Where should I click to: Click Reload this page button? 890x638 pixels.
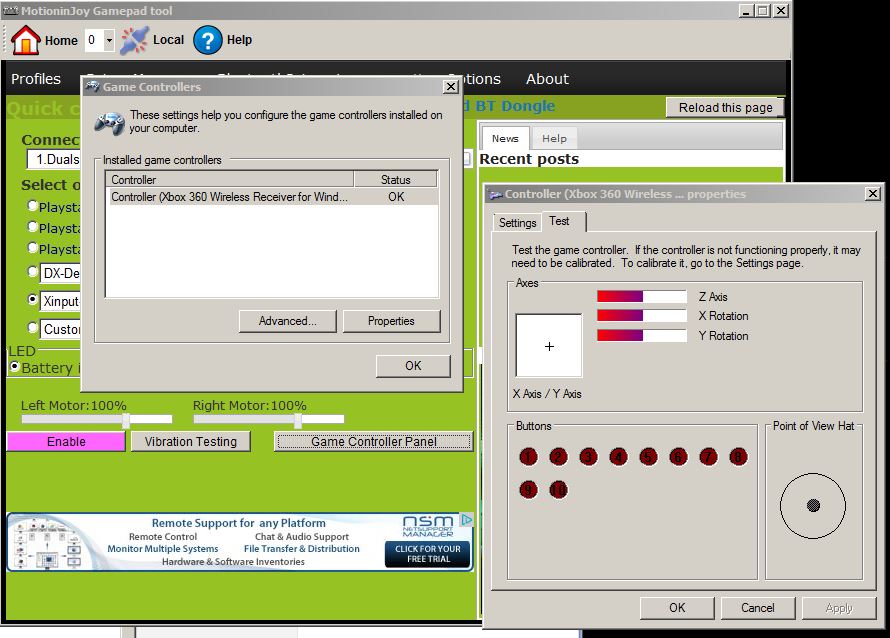[725, 107]
